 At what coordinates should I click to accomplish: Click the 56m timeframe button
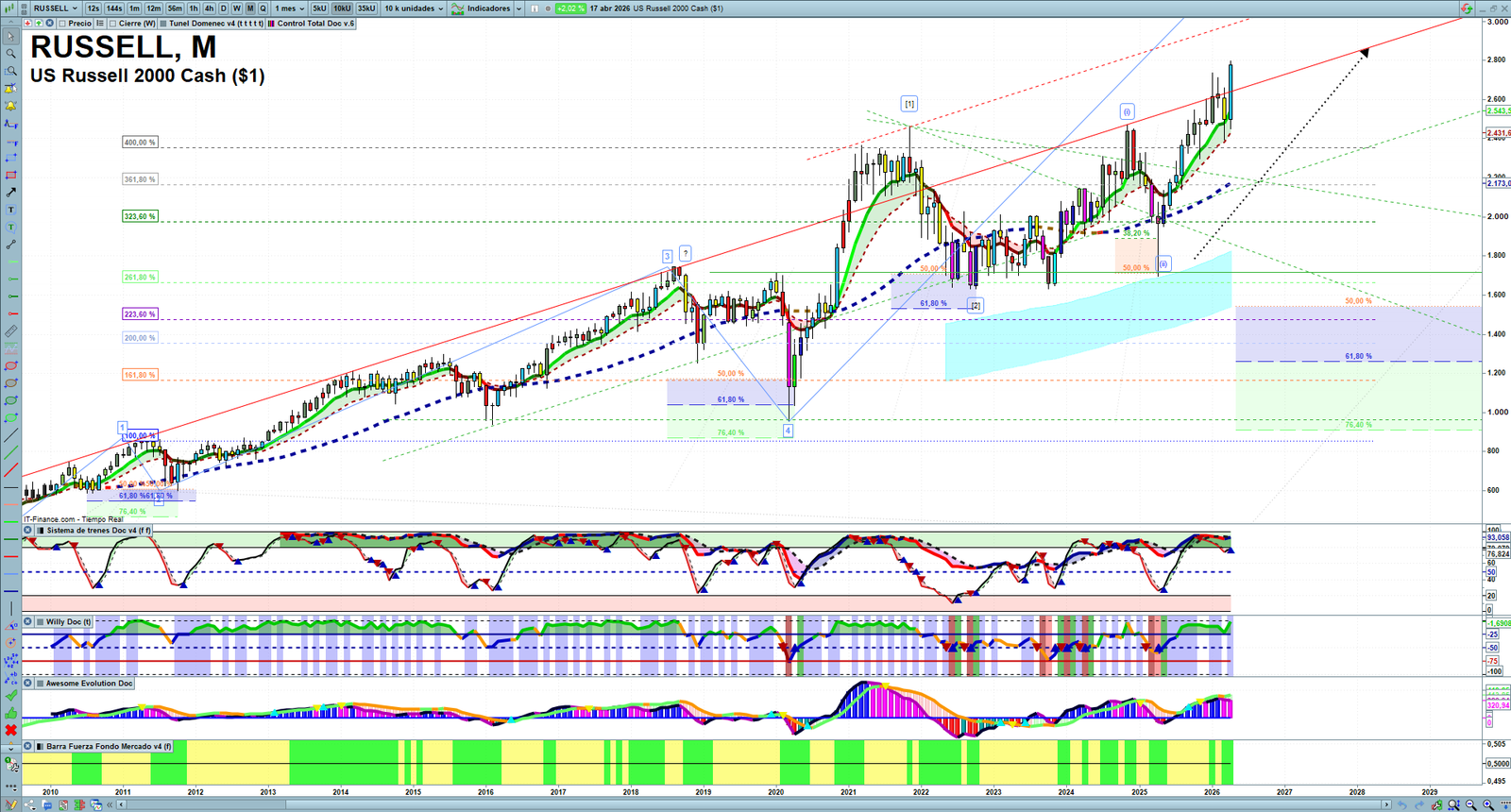pos(175,8)
